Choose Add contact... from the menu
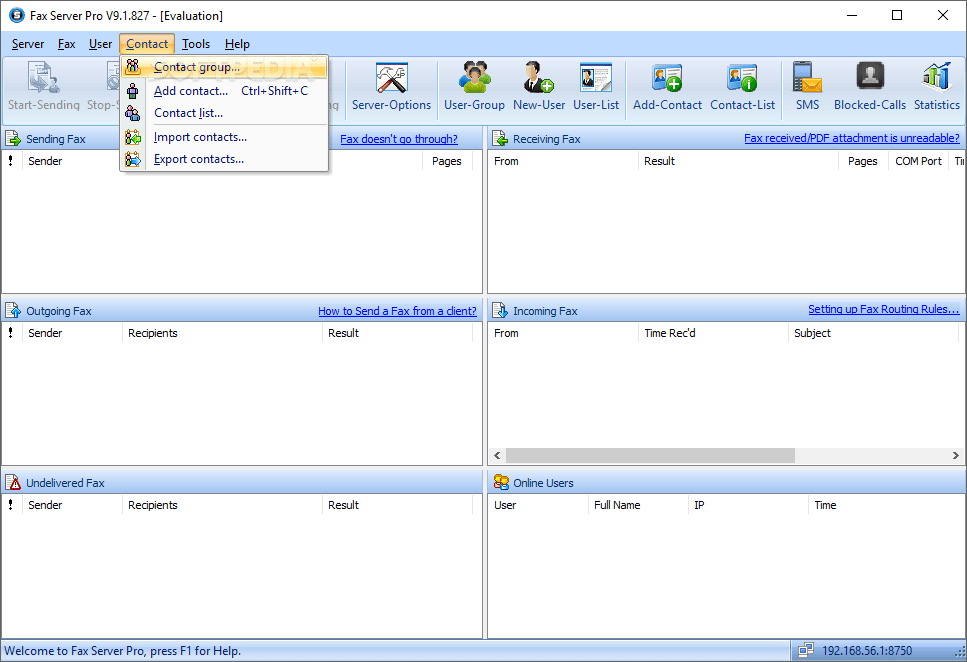Screen dimensions: 967x662 [x=224, y=91]
